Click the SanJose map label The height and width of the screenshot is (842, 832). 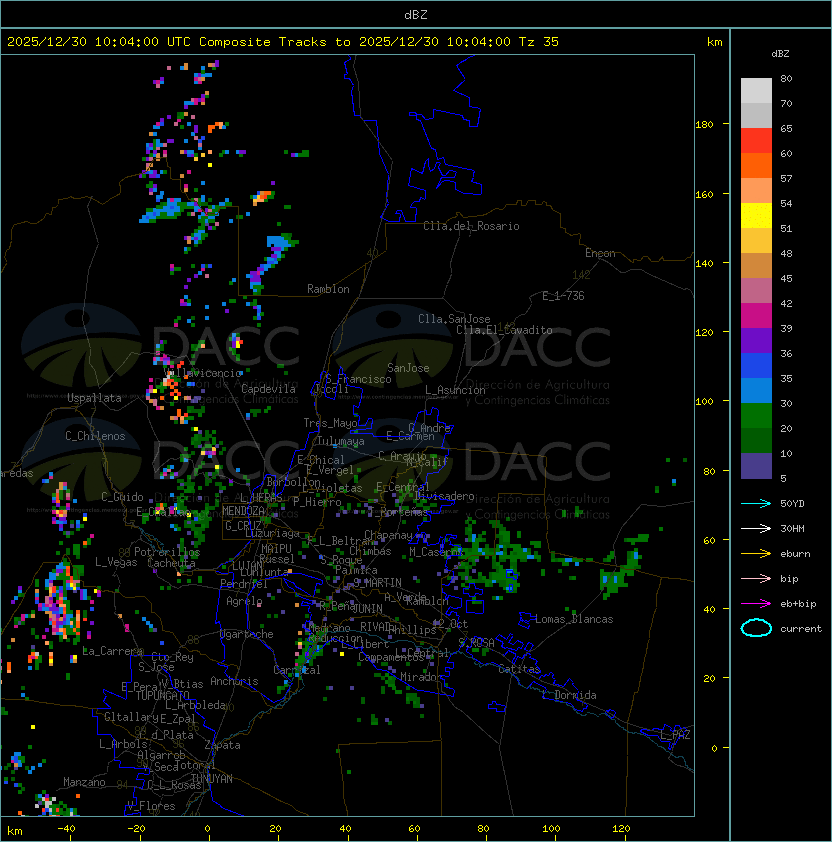pos(408,368)
